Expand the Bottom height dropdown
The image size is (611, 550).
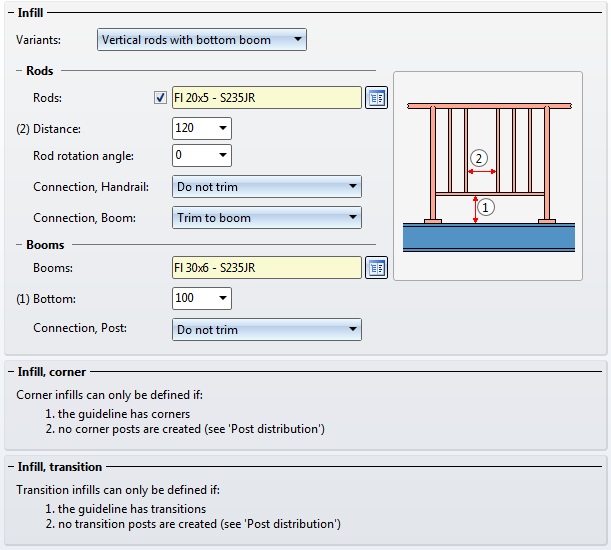click(x=221, y=299)
